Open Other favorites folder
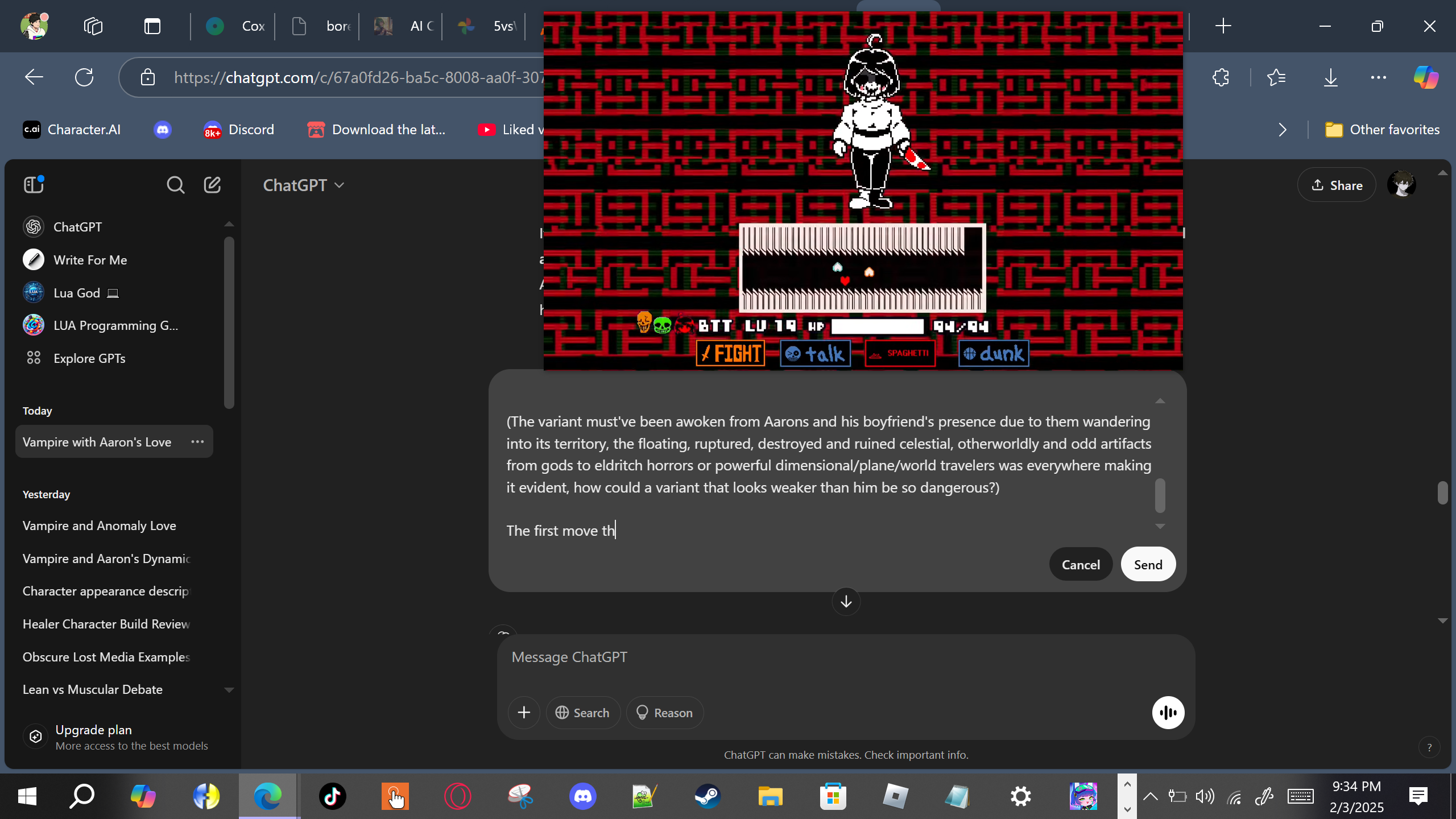Viewport: 1456px width, 819px height. [1382, 130]
